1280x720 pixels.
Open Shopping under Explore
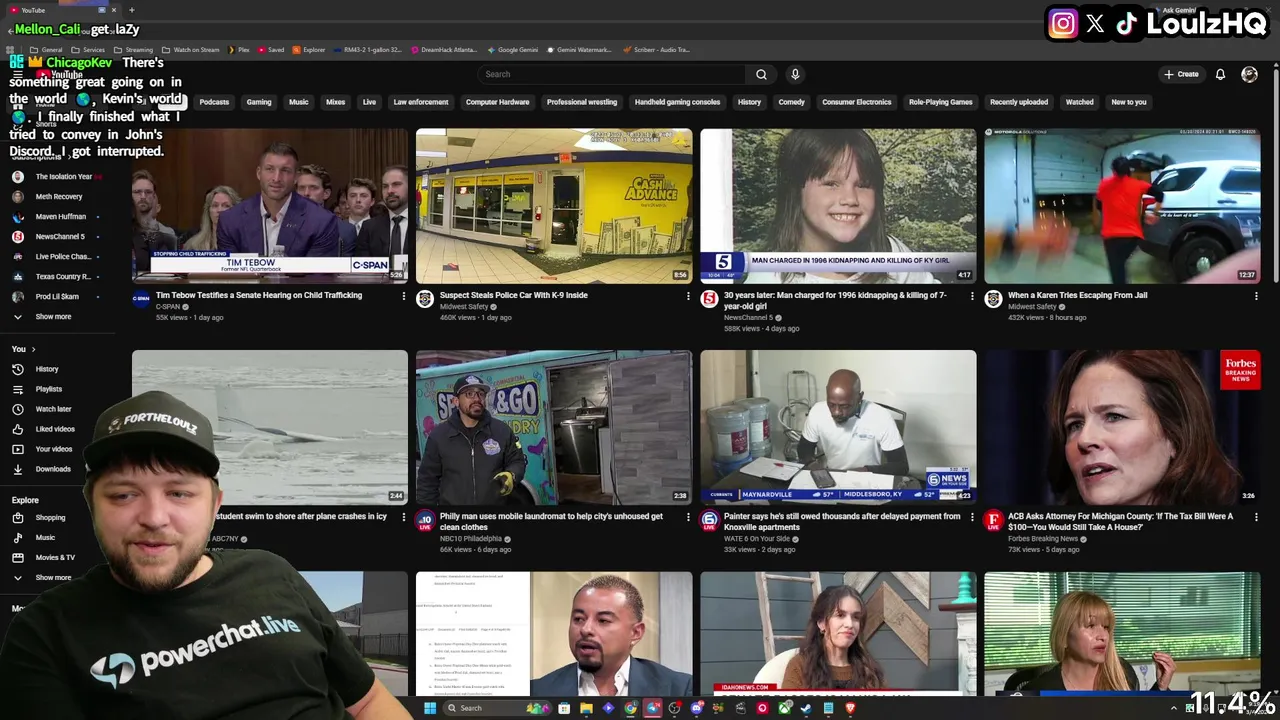50,518
